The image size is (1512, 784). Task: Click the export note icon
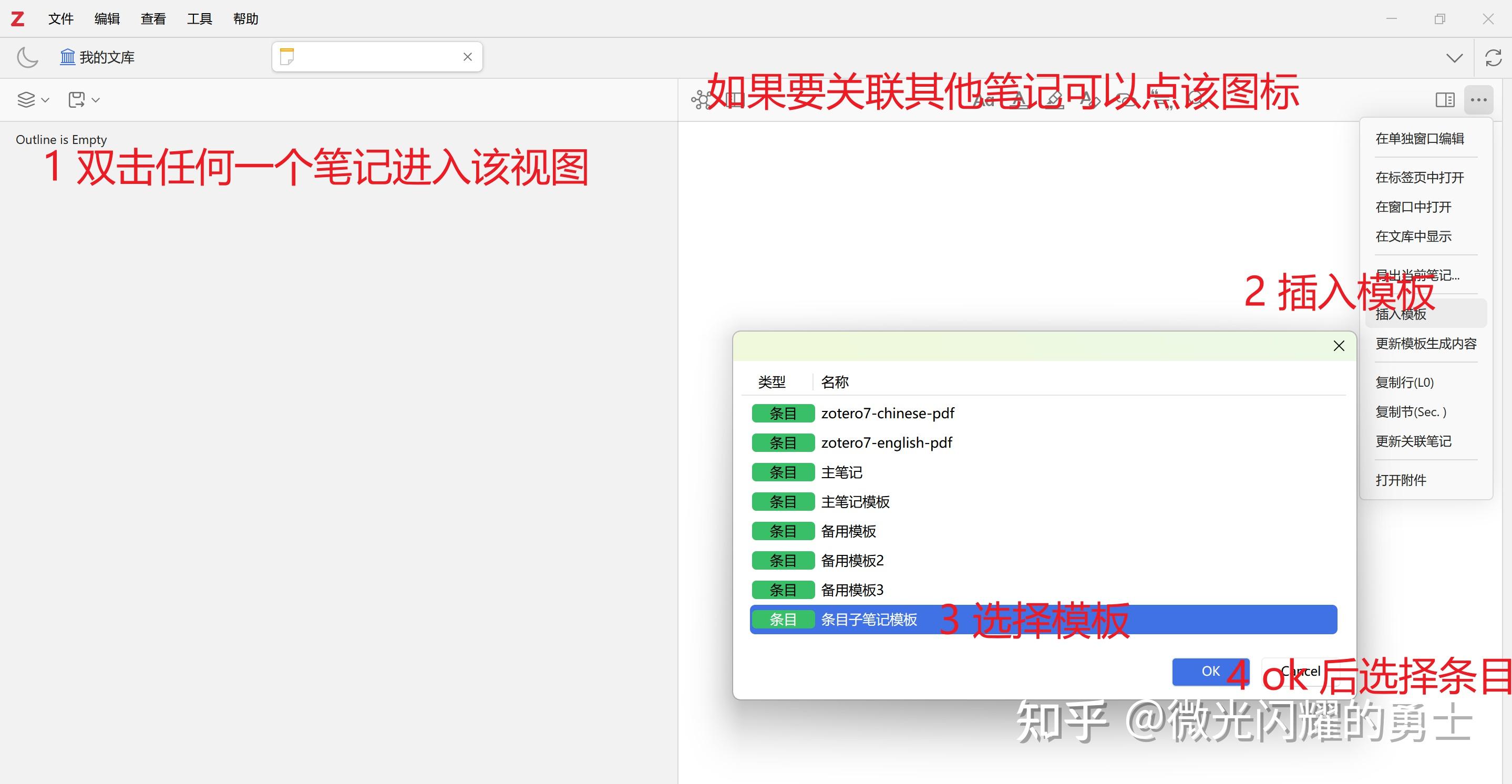pyautogui.click(x=77, y=99)
